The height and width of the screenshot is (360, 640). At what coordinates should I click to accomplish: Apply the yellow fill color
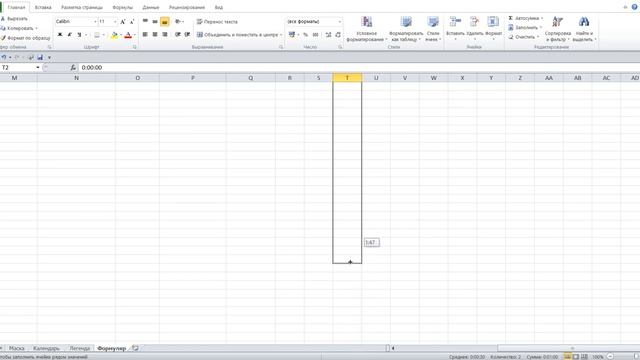(x=114, y=35)
